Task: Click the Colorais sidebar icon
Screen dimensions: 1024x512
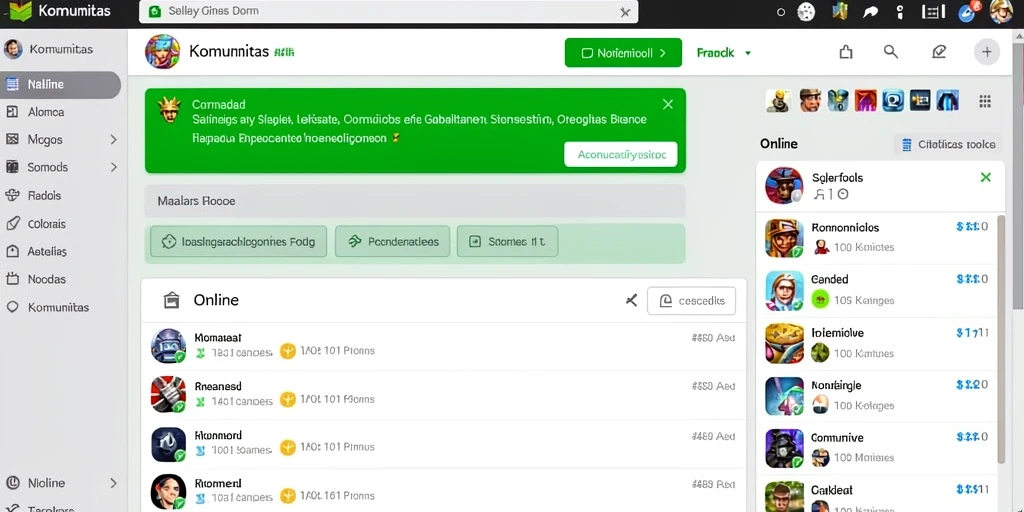Action: coord(12,223)
